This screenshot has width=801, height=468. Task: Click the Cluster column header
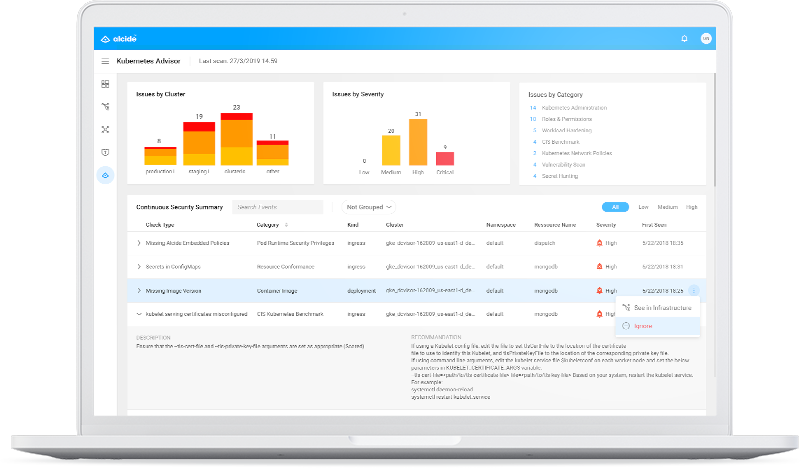[394, 225]
